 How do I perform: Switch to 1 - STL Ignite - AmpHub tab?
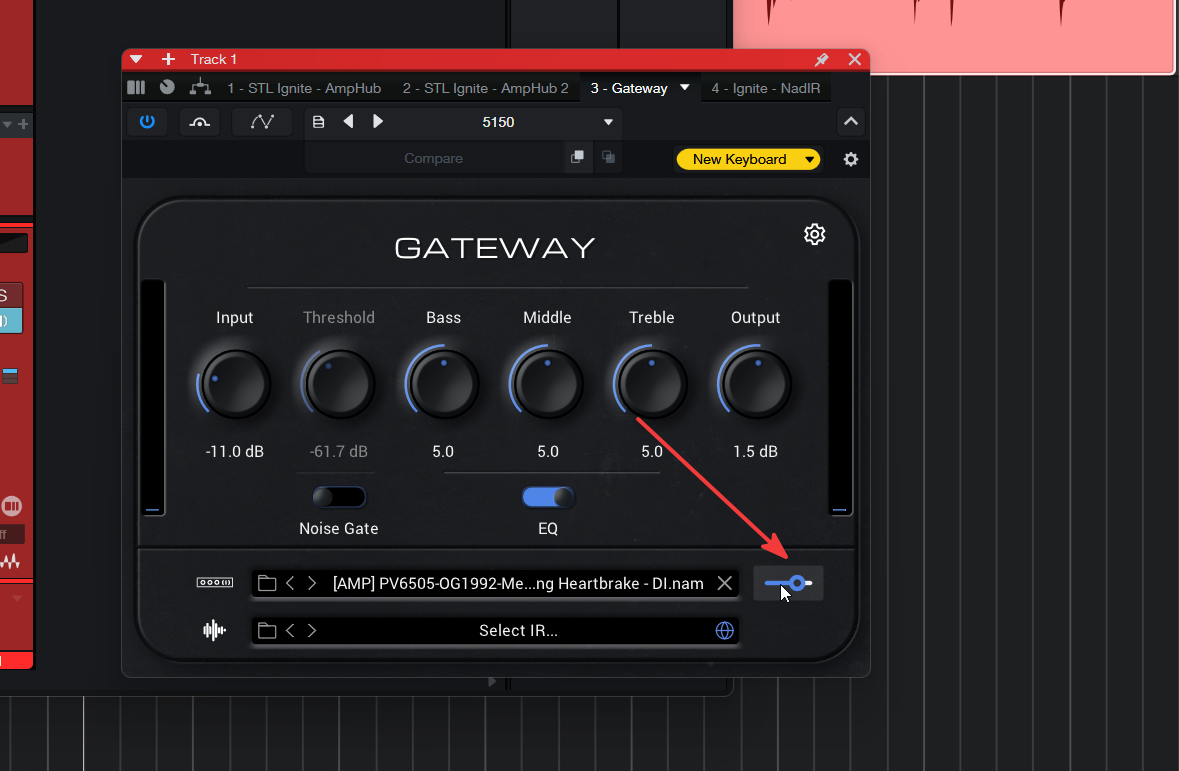[304, 88]
